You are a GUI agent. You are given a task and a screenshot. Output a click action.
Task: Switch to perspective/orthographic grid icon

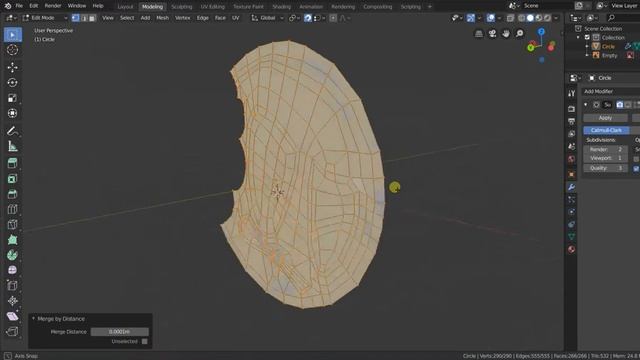[479, 33]
